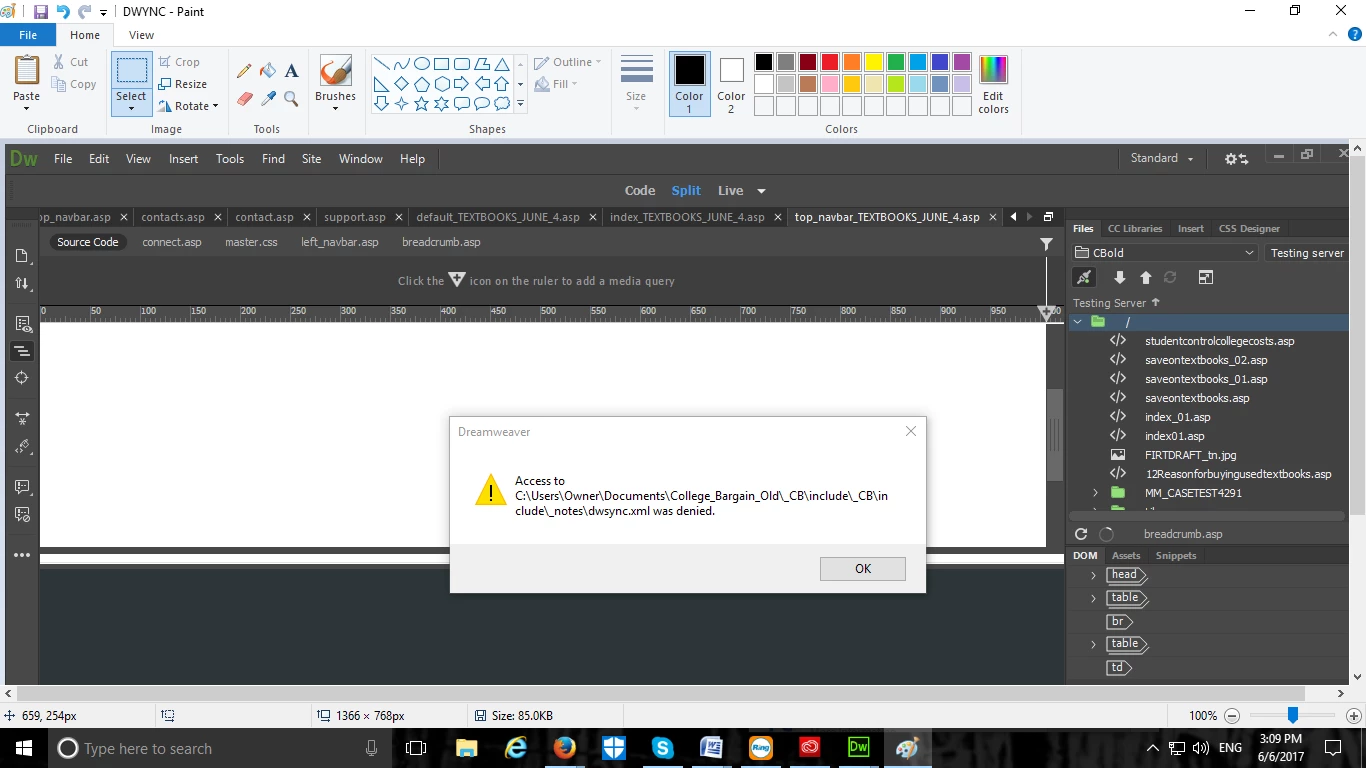This screenshot has height=768, width=1366.
Task: Click the Crop button
Action: click(x=179, y=62)
